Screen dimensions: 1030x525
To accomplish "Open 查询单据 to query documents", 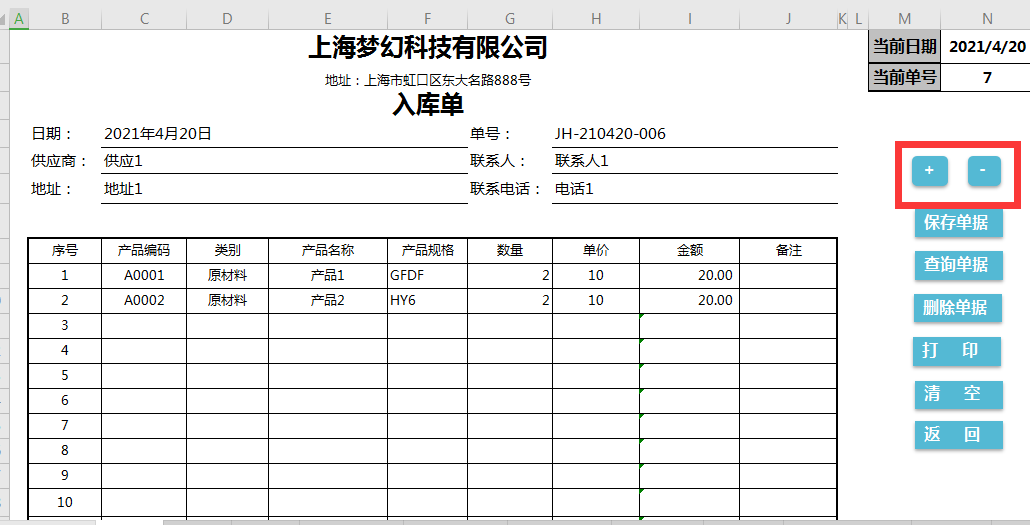I will tap(958, 265).
